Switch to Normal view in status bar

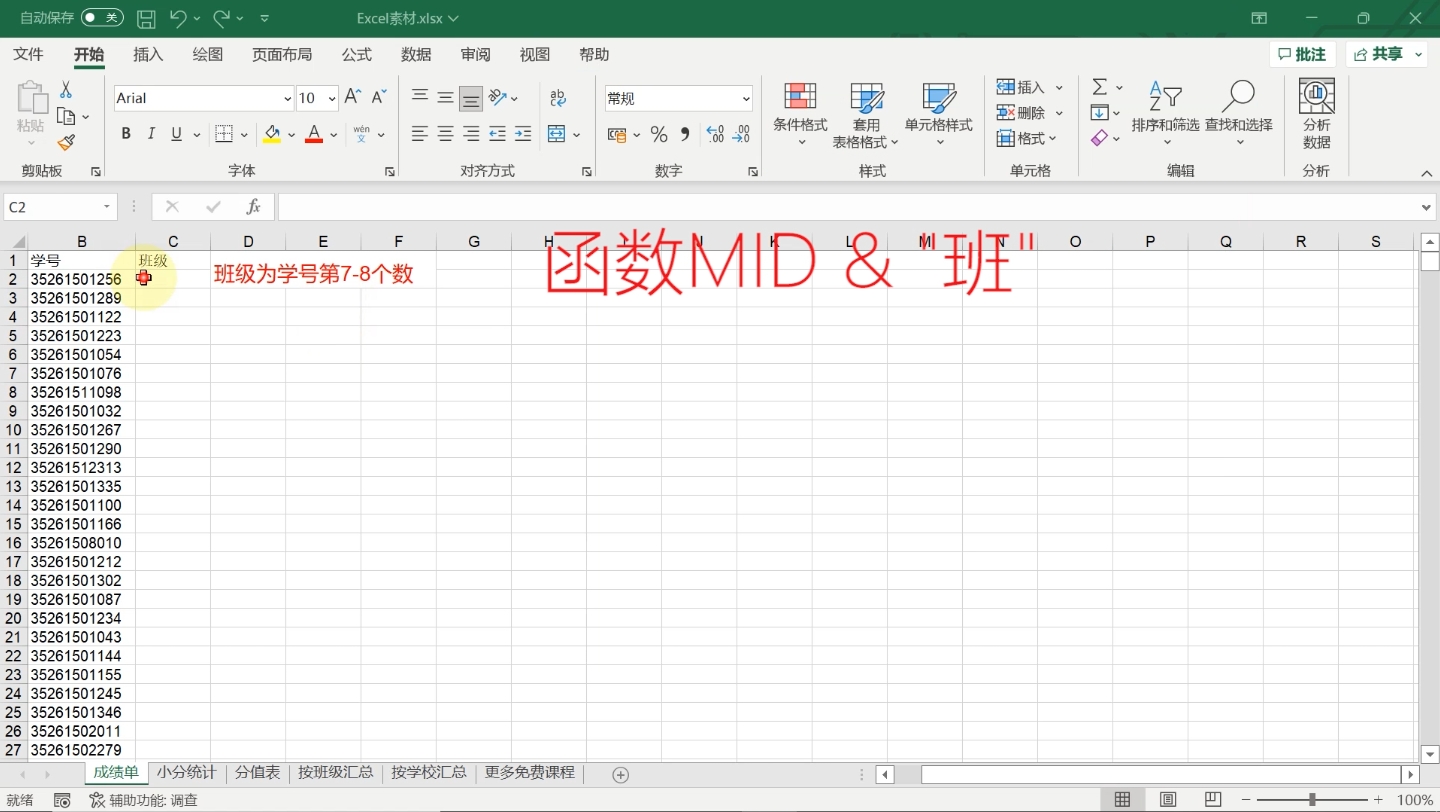click(1123, 800)
